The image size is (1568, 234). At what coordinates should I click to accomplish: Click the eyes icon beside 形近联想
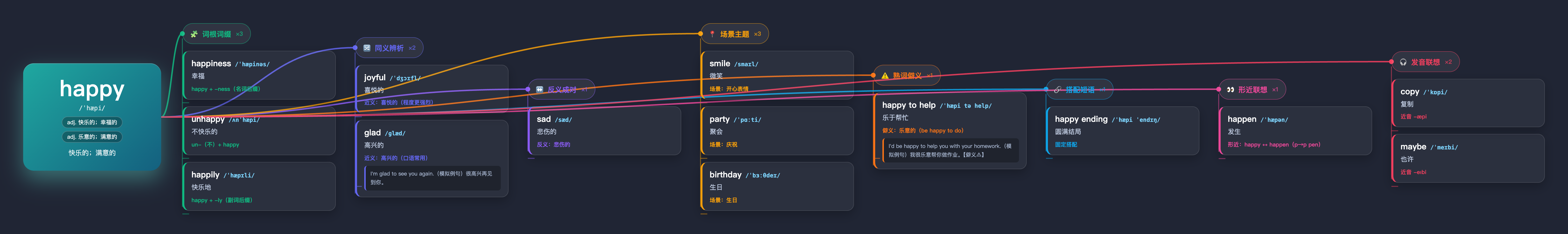click(x=1230, y=90)
